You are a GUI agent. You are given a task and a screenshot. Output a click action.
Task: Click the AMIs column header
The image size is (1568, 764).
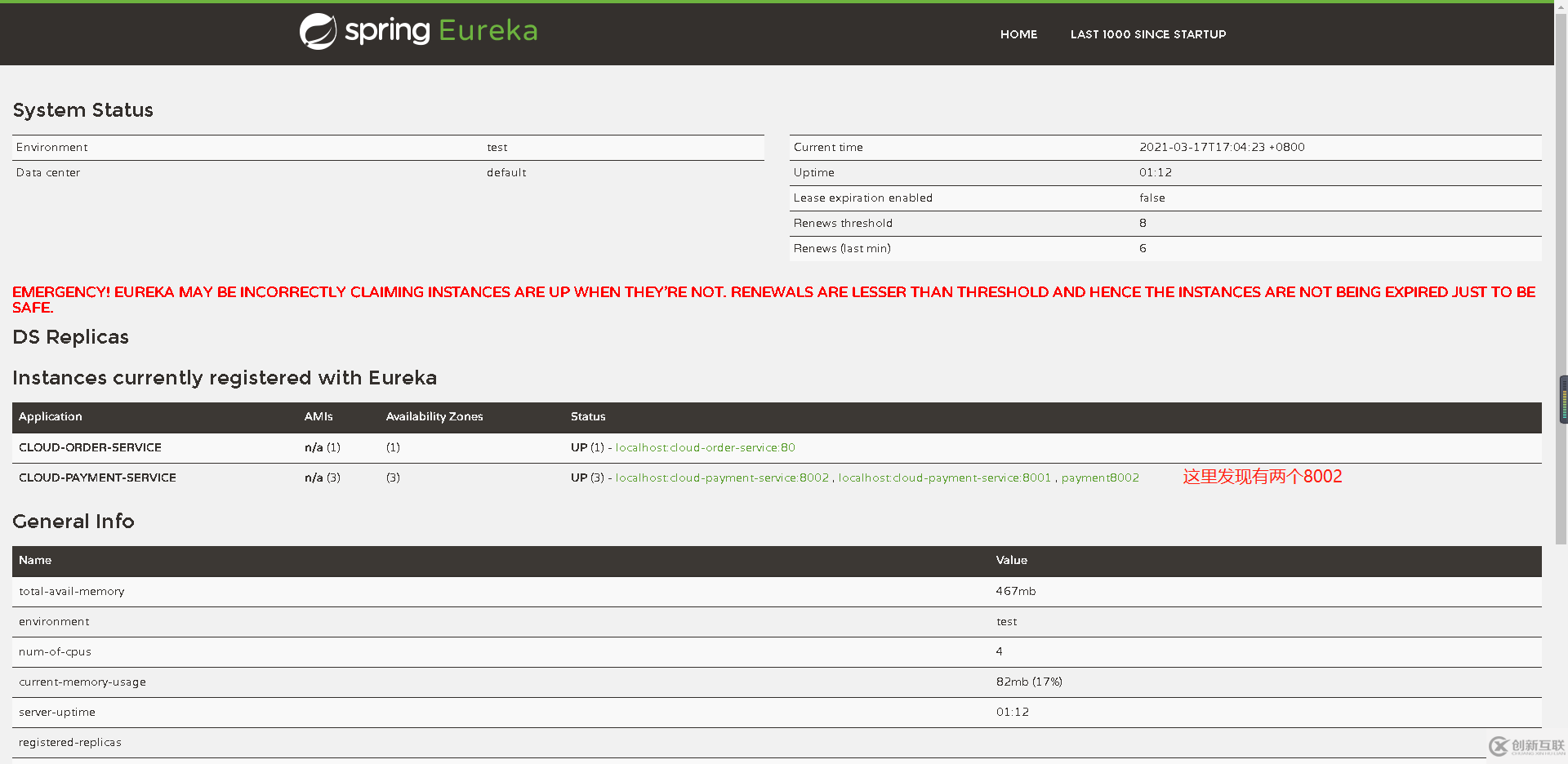pos(318,416)
